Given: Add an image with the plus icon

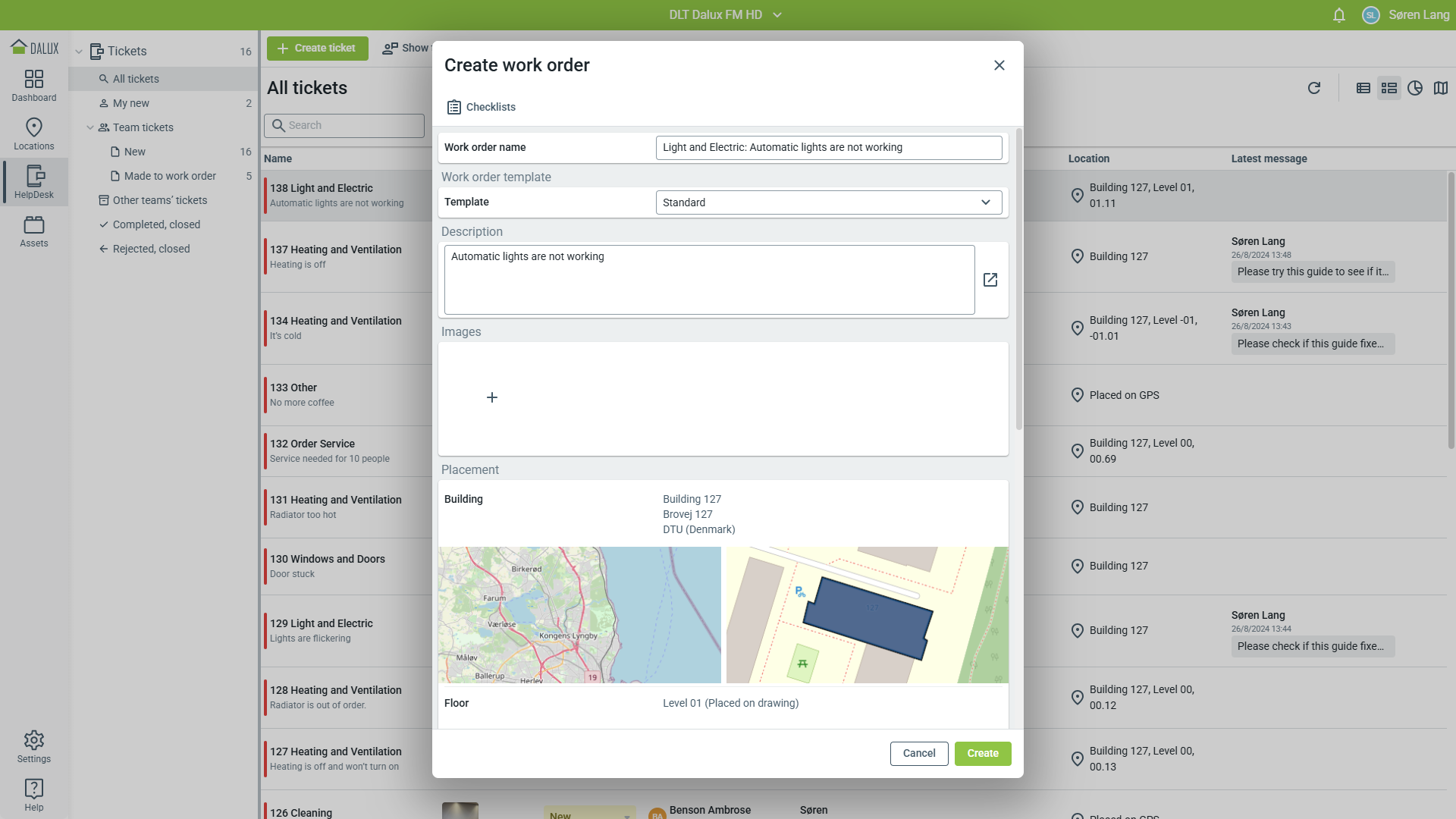Looking at the screenshot, I should coord(492,397).
